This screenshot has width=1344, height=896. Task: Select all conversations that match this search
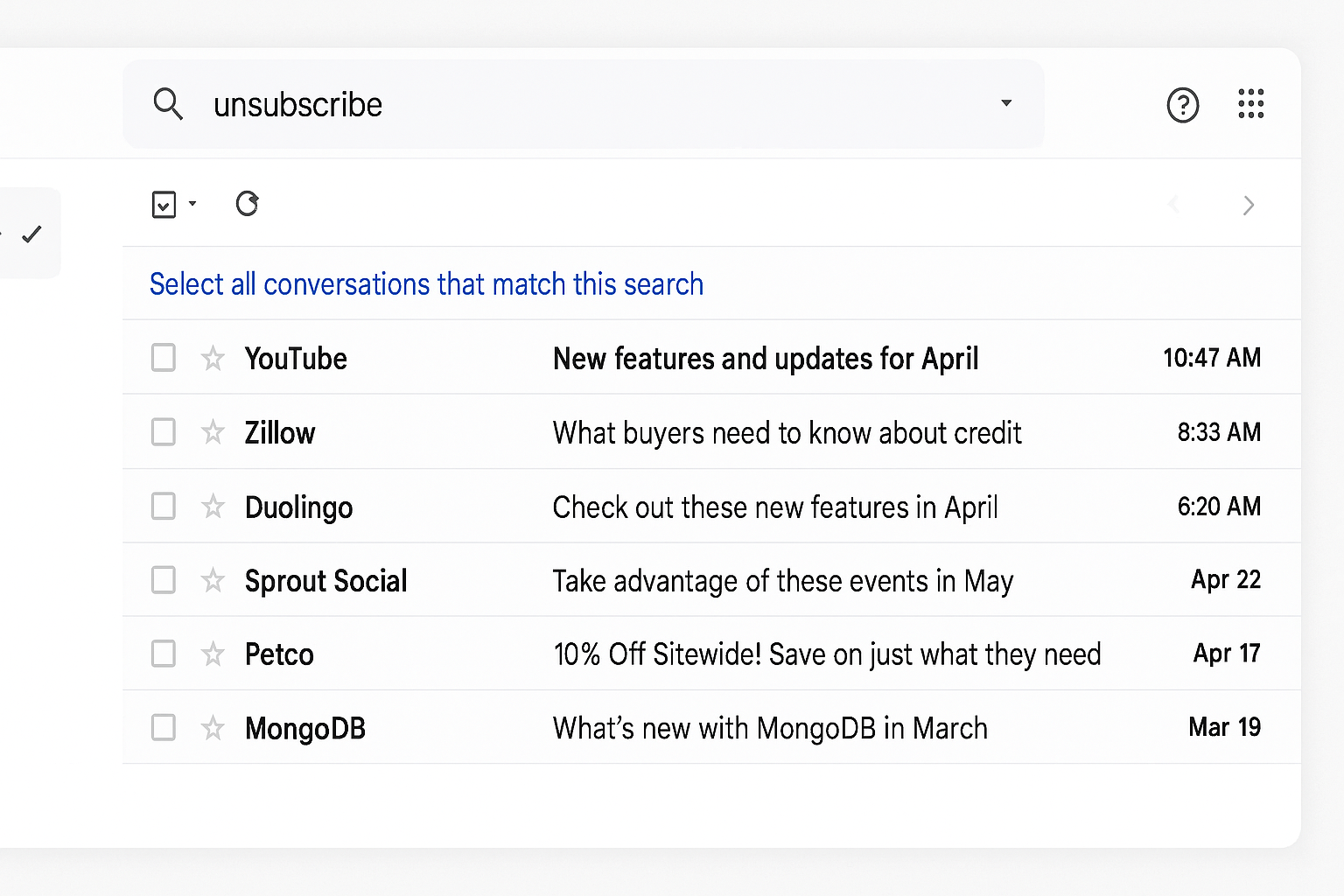426,284
